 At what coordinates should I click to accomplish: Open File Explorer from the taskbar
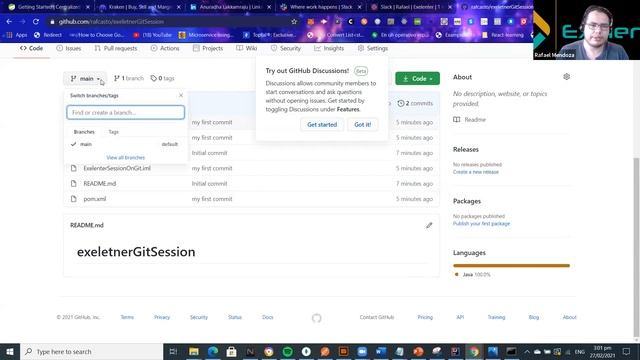tap(193, 351)
